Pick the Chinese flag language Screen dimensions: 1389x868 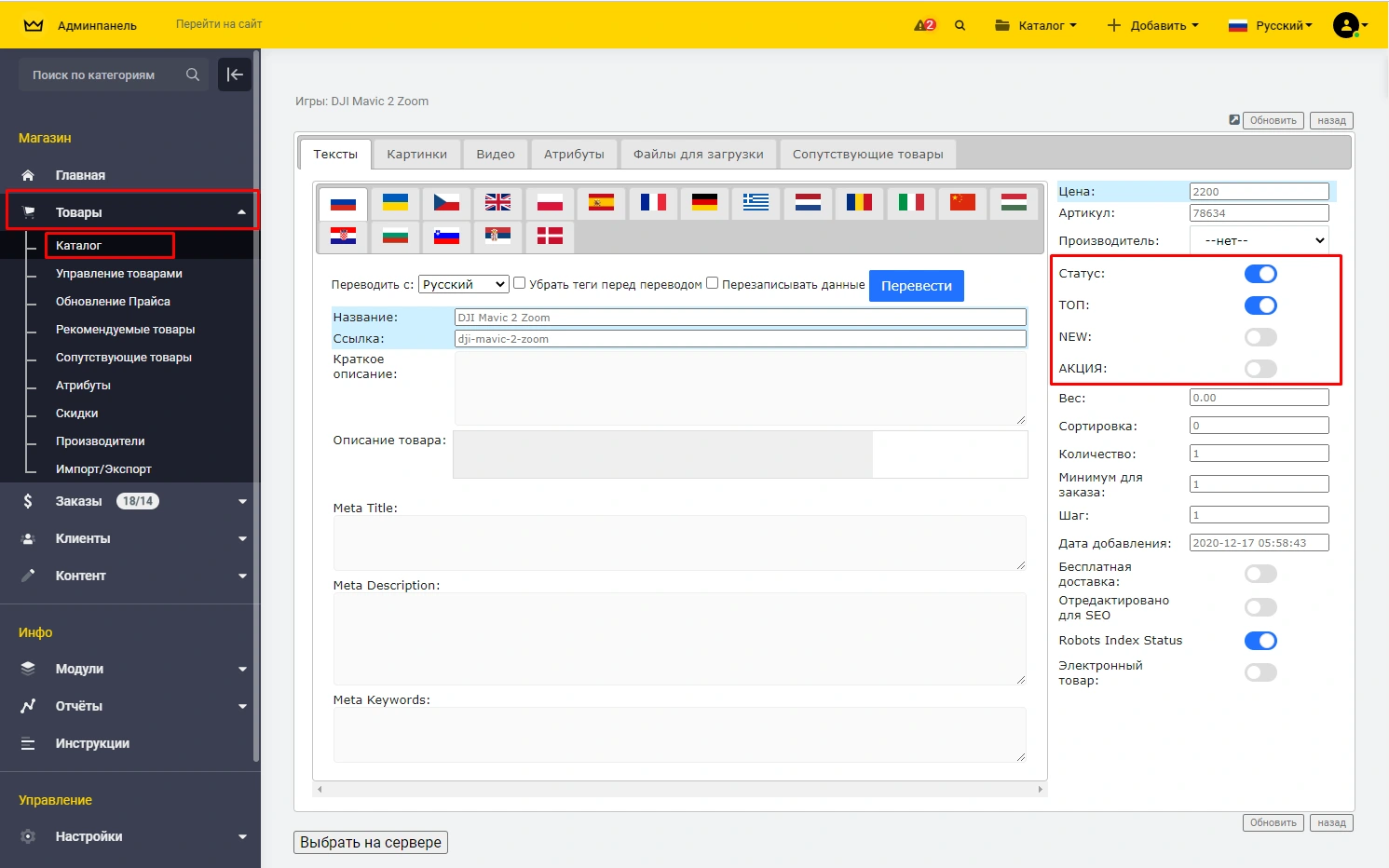962,202
